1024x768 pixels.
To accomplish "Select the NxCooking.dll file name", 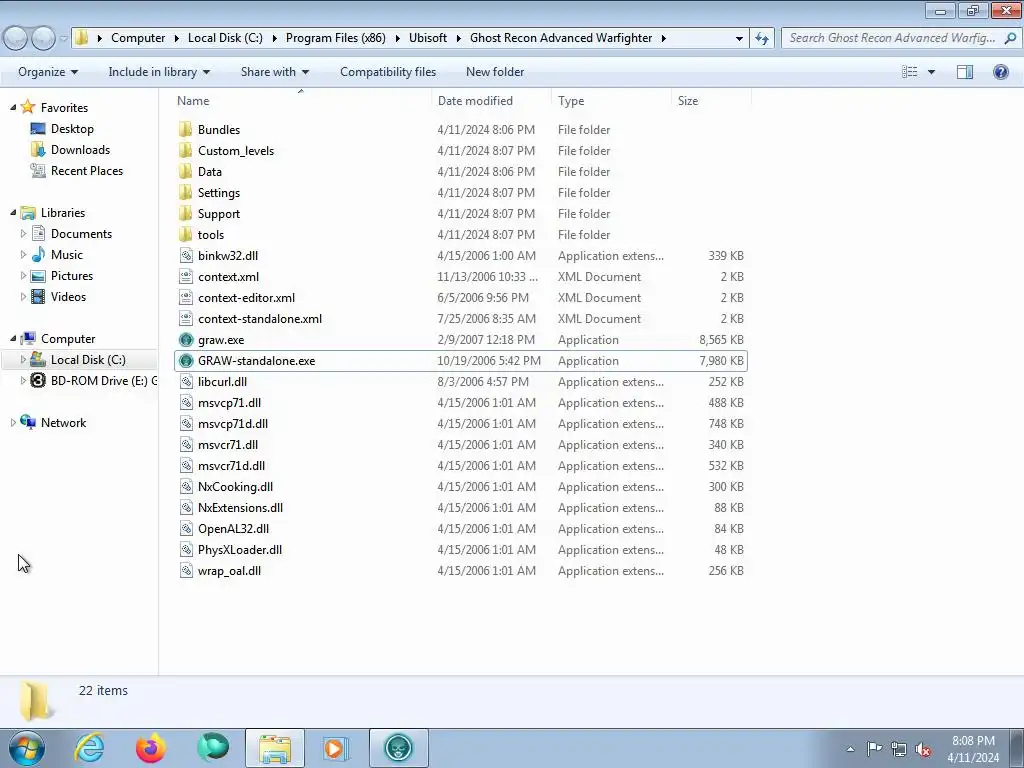I will point(235,487).
